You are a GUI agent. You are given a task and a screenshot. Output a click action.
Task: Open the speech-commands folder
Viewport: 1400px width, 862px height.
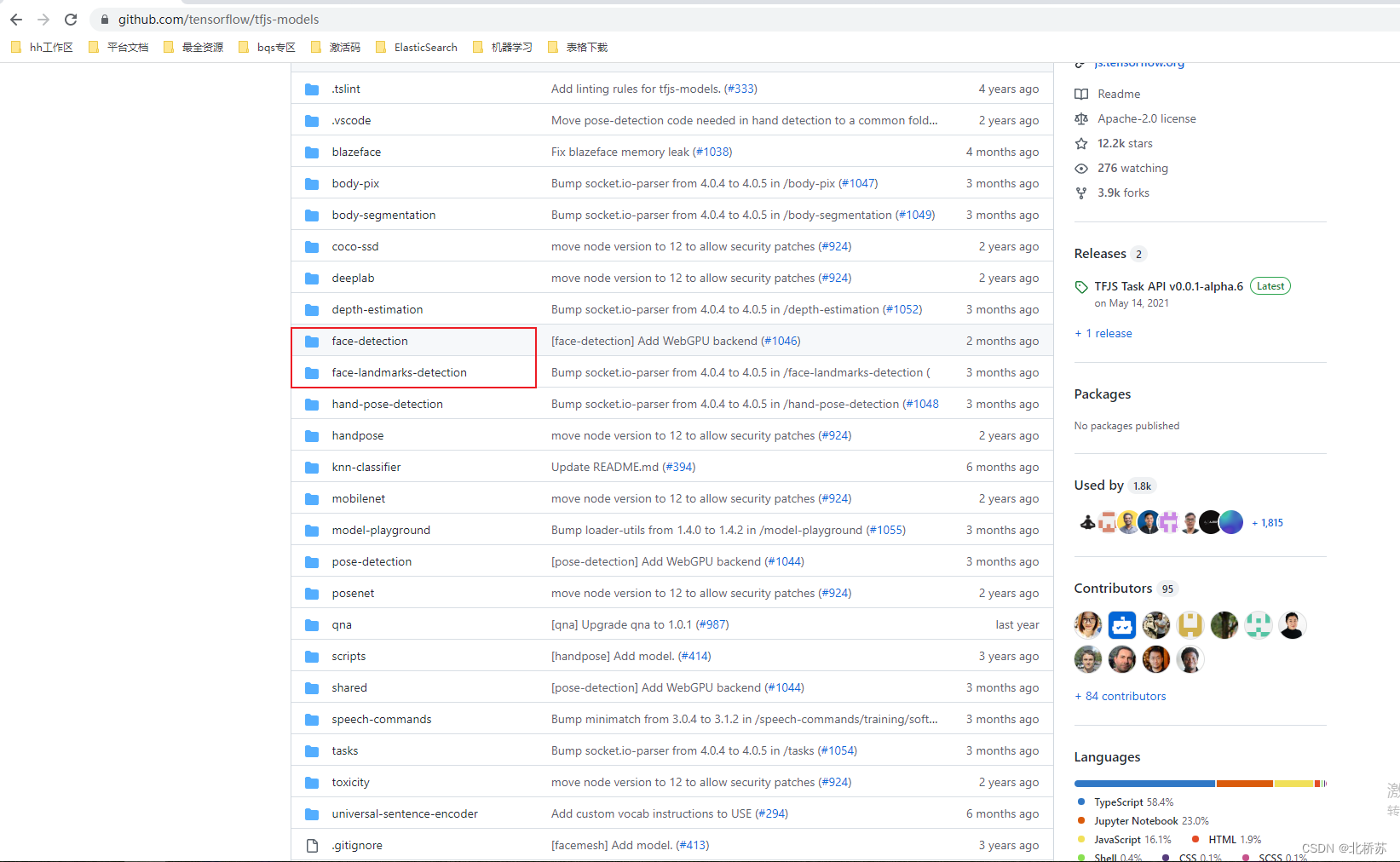tap(381, 719)
